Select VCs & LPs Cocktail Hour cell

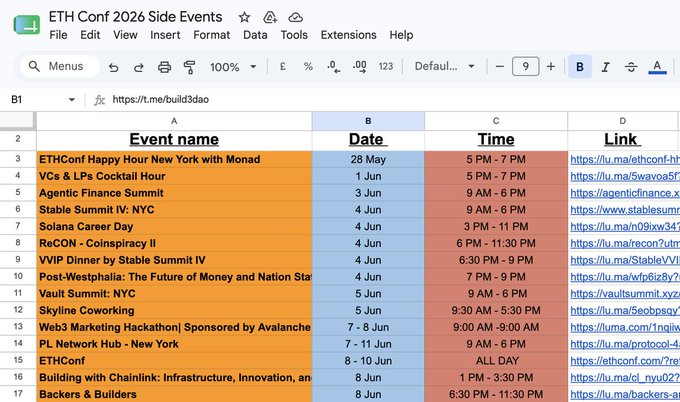(x=174, y=176)
